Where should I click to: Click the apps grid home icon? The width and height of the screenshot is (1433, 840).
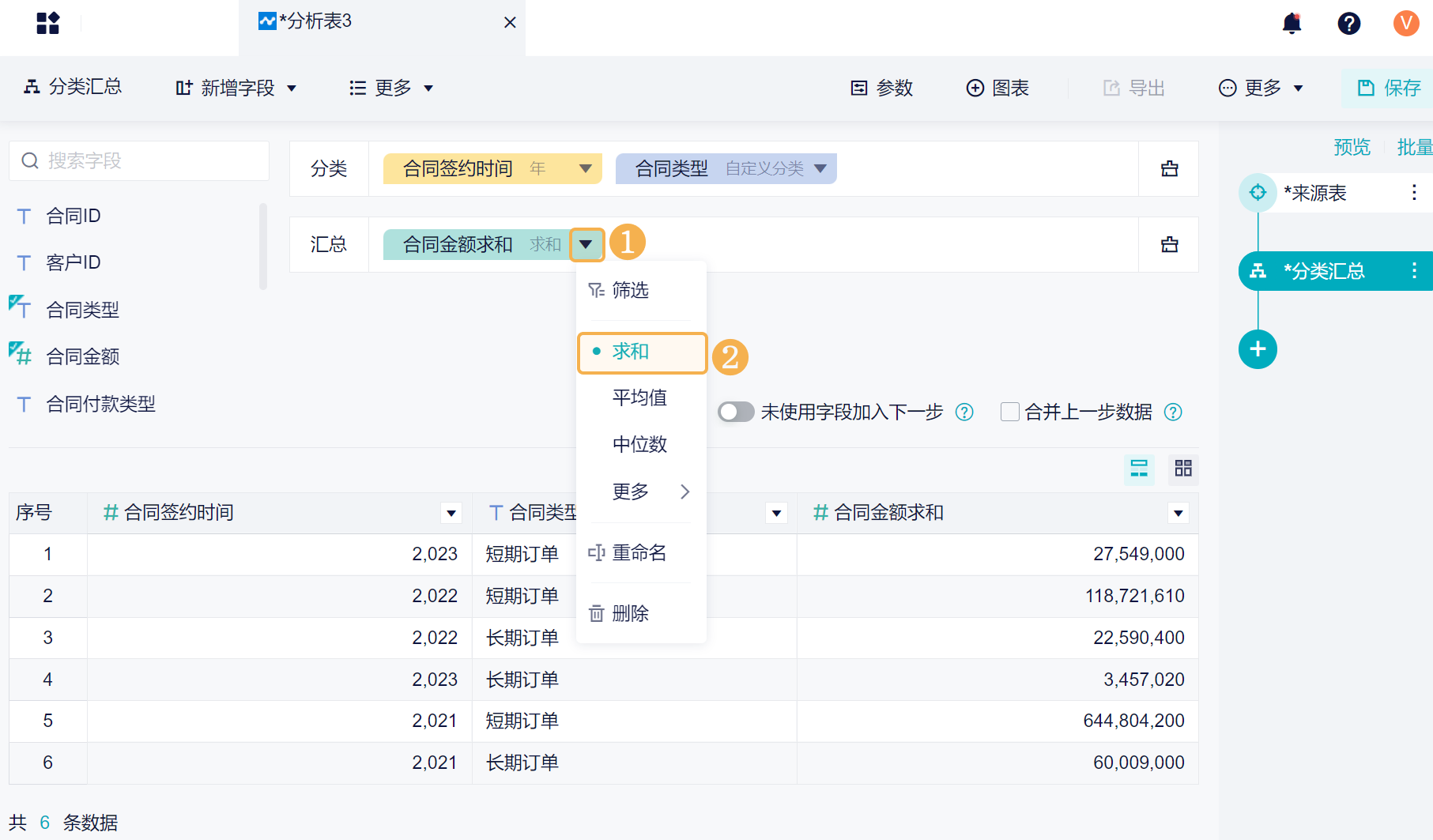pyautogui.click(x=48, y=23)
